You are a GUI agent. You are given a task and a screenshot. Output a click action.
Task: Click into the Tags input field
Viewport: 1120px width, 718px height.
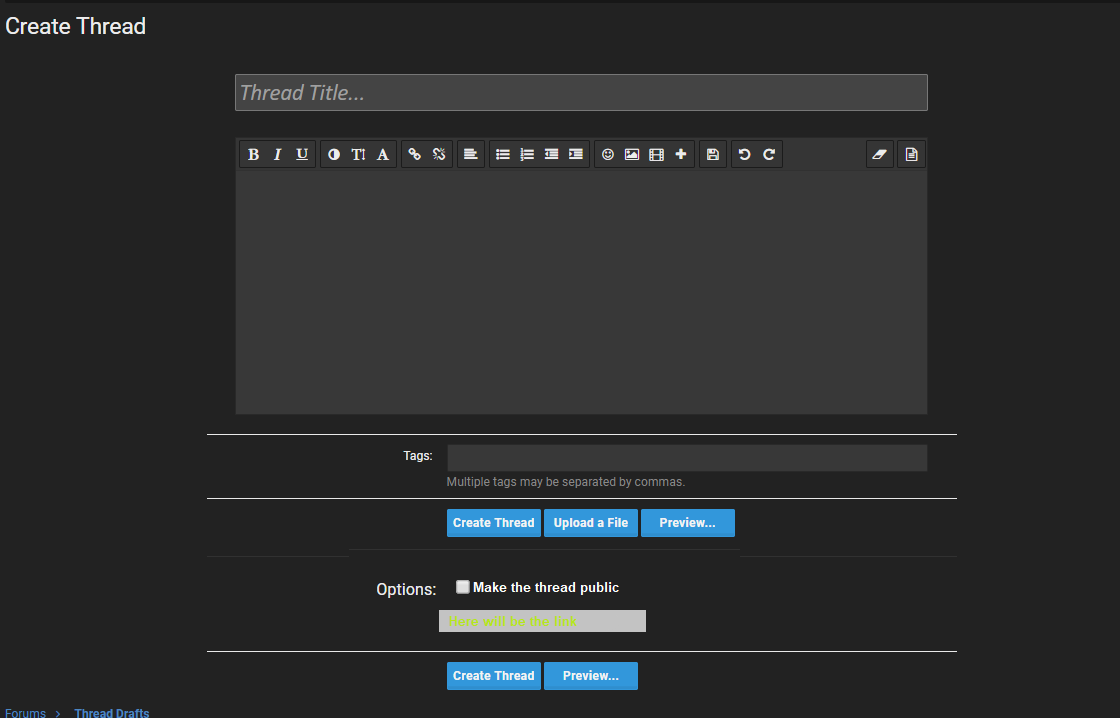pyautogui.click(x=687, y=458)
